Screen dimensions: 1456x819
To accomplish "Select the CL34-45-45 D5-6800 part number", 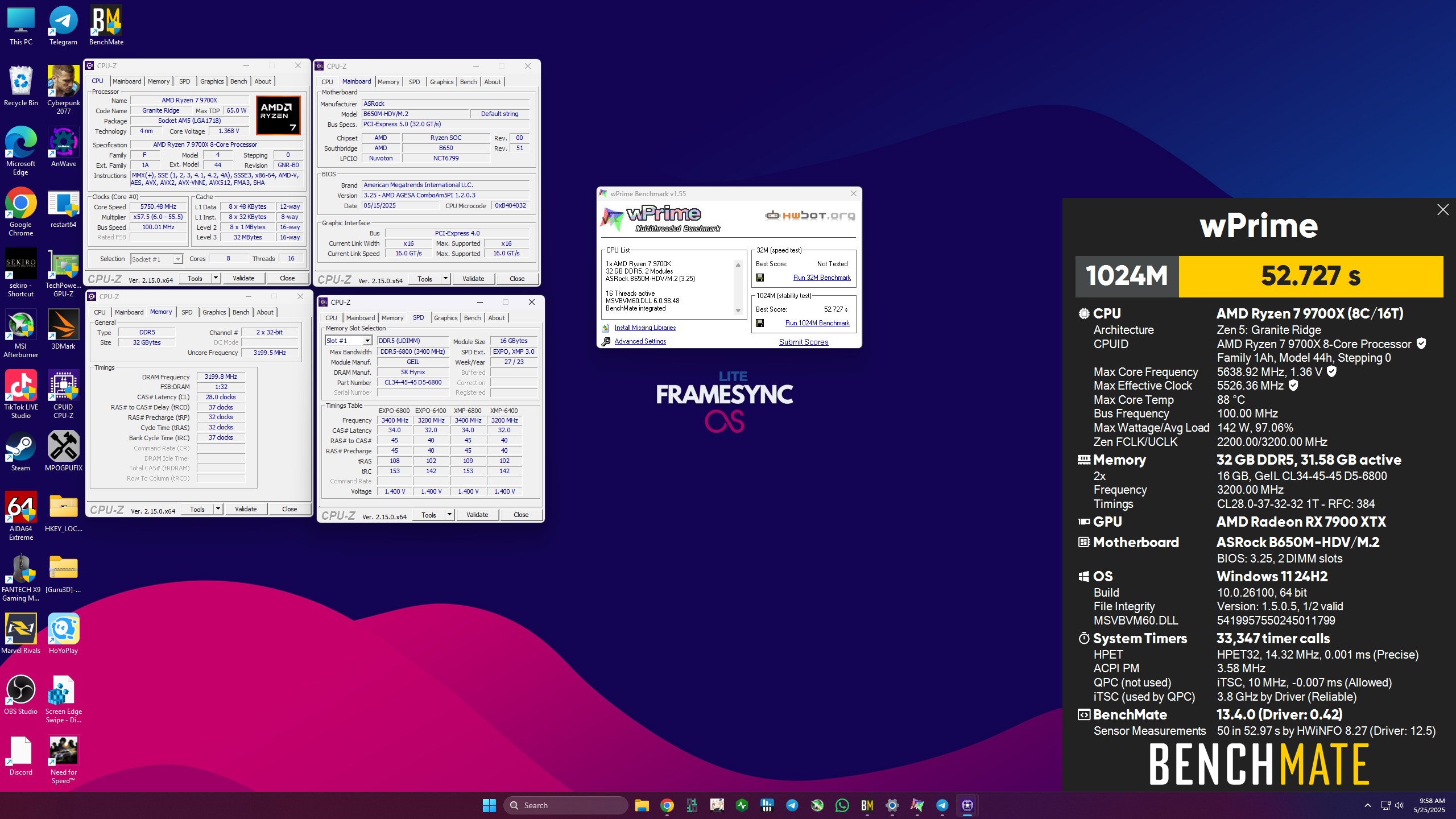I will pos(413,382).
